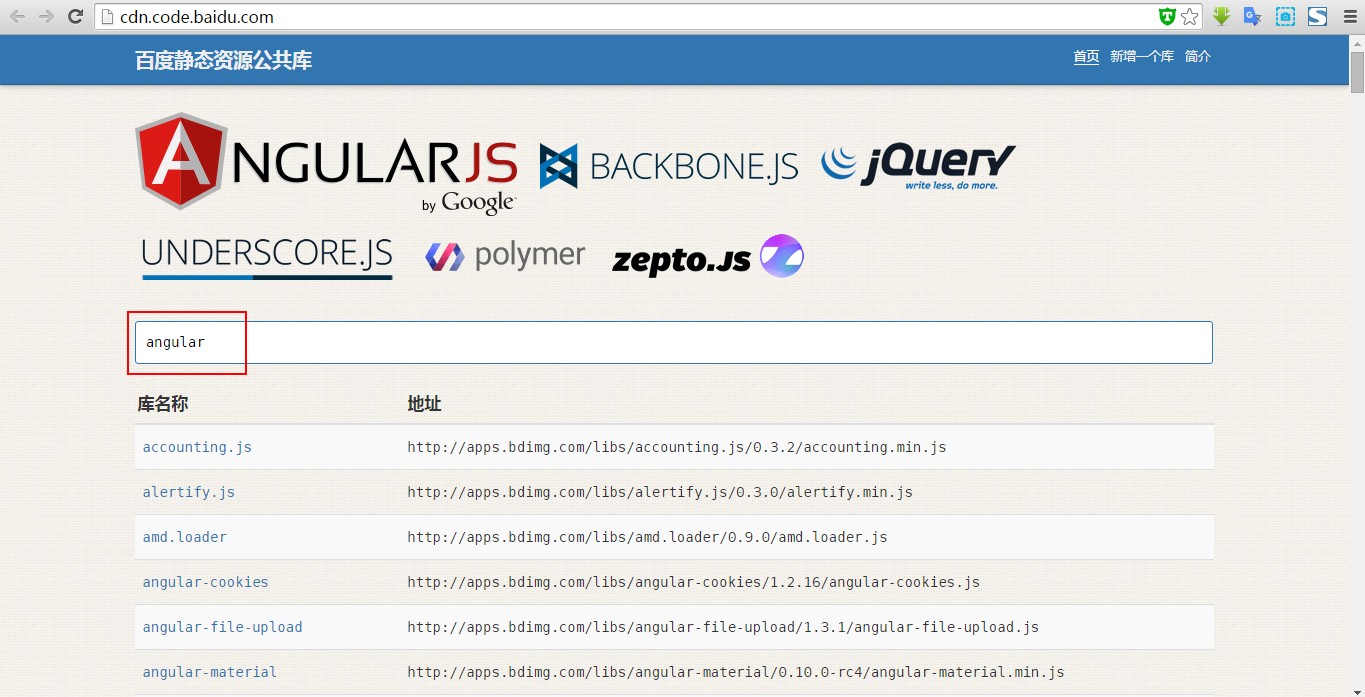
Task: Click the angular-file-upload.js URL text
Action: 723,627
